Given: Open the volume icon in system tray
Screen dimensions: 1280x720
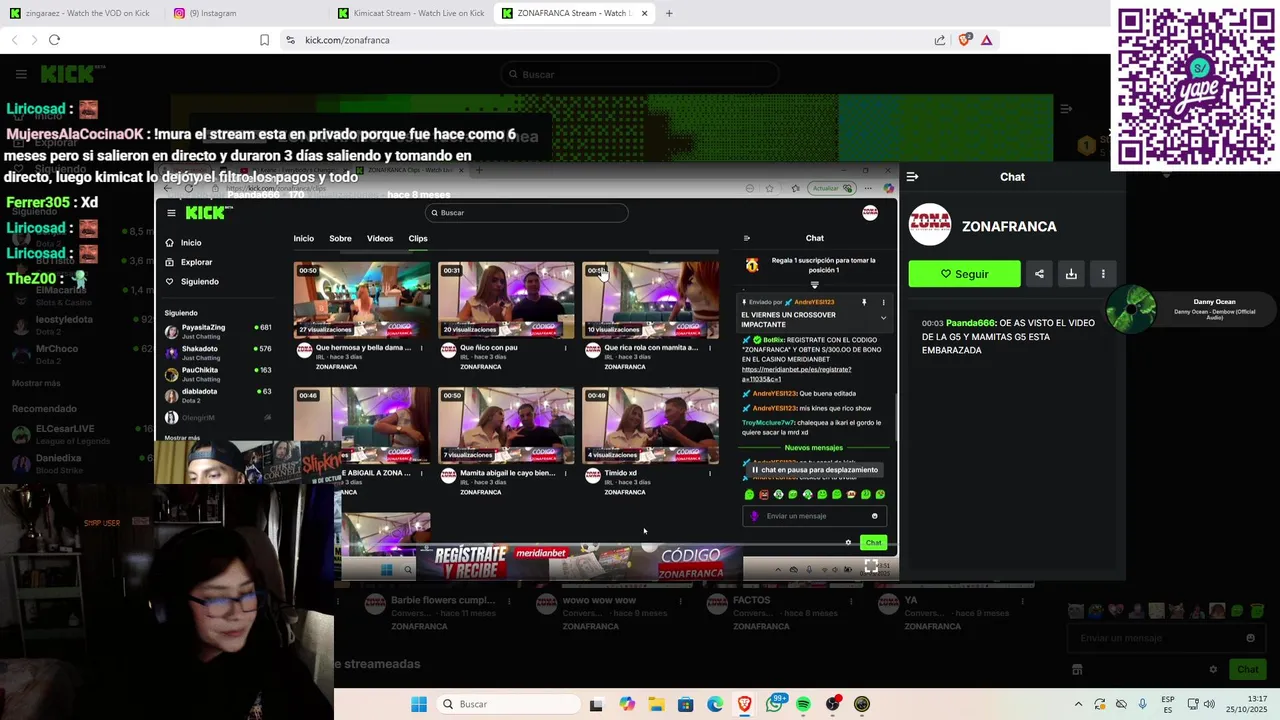Looking at the screenshot, I should point(1209,704).
